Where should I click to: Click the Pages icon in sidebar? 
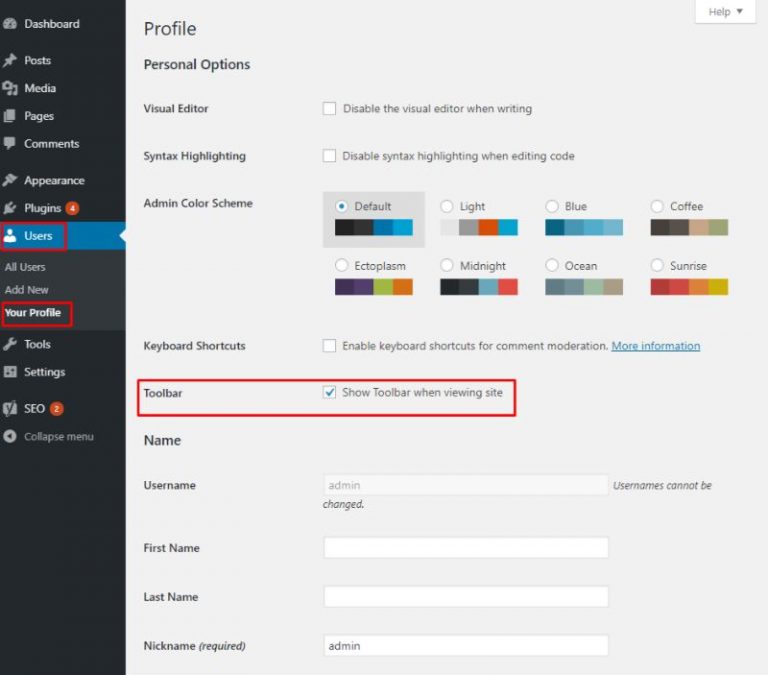tap(10, 116)
